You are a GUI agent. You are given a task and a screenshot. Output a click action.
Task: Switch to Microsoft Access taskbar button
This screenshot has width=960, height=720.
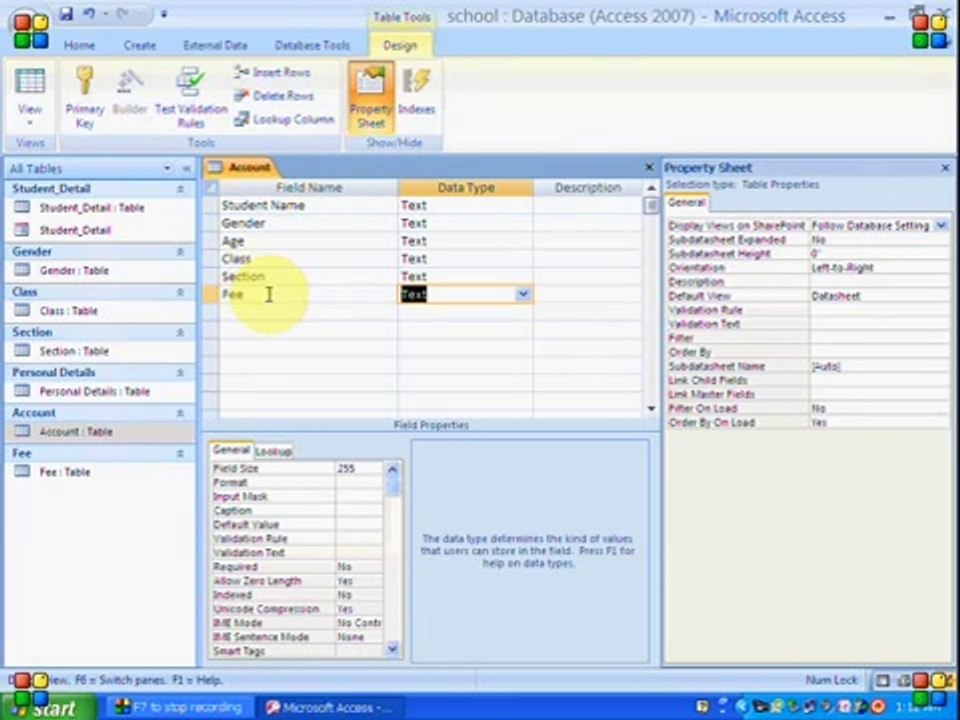(x=331, y=708)
